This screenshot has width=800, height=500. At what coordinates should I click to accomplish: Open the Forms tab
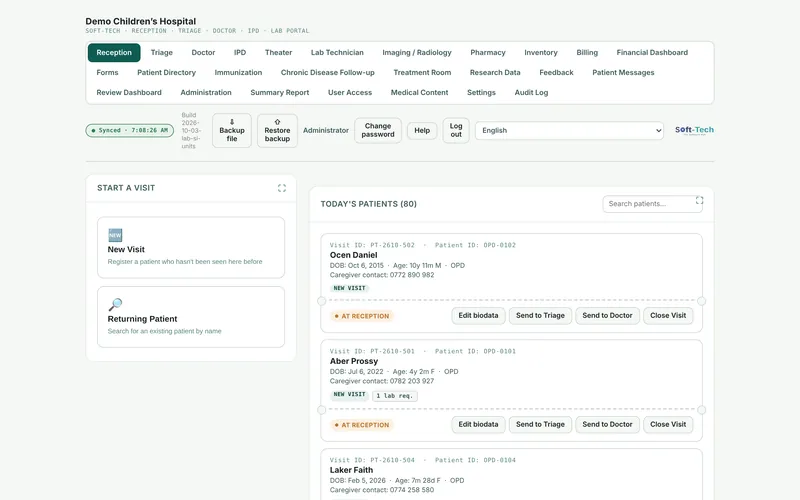(x=107, y=72)
